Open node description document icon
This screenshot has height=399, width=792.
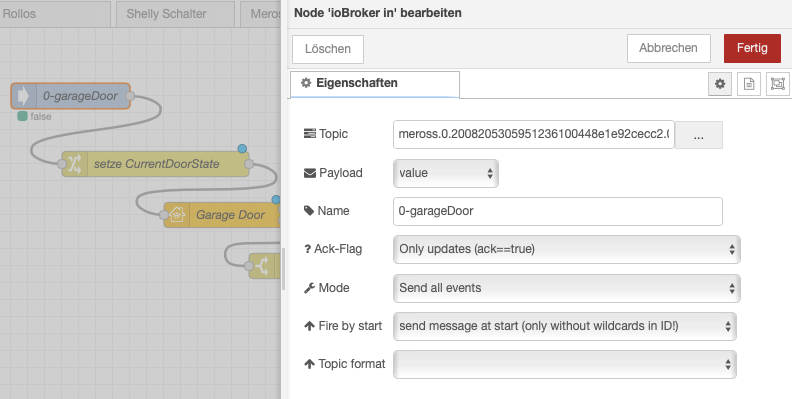click(749, 84)
